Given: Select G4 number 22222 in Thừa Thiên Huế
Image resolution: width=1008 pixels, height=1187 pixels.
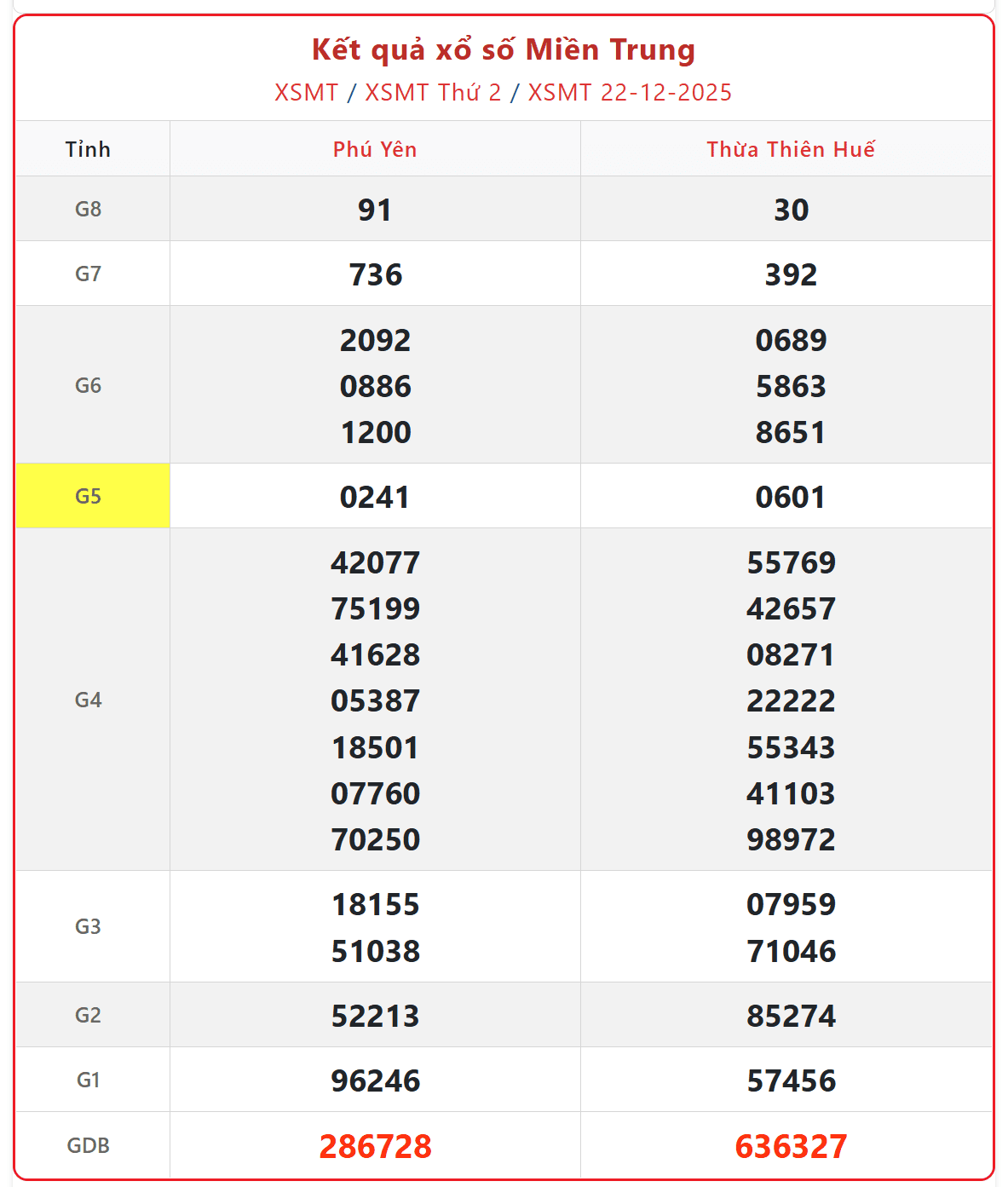Looking at the screenshot, I should point(791,700).
